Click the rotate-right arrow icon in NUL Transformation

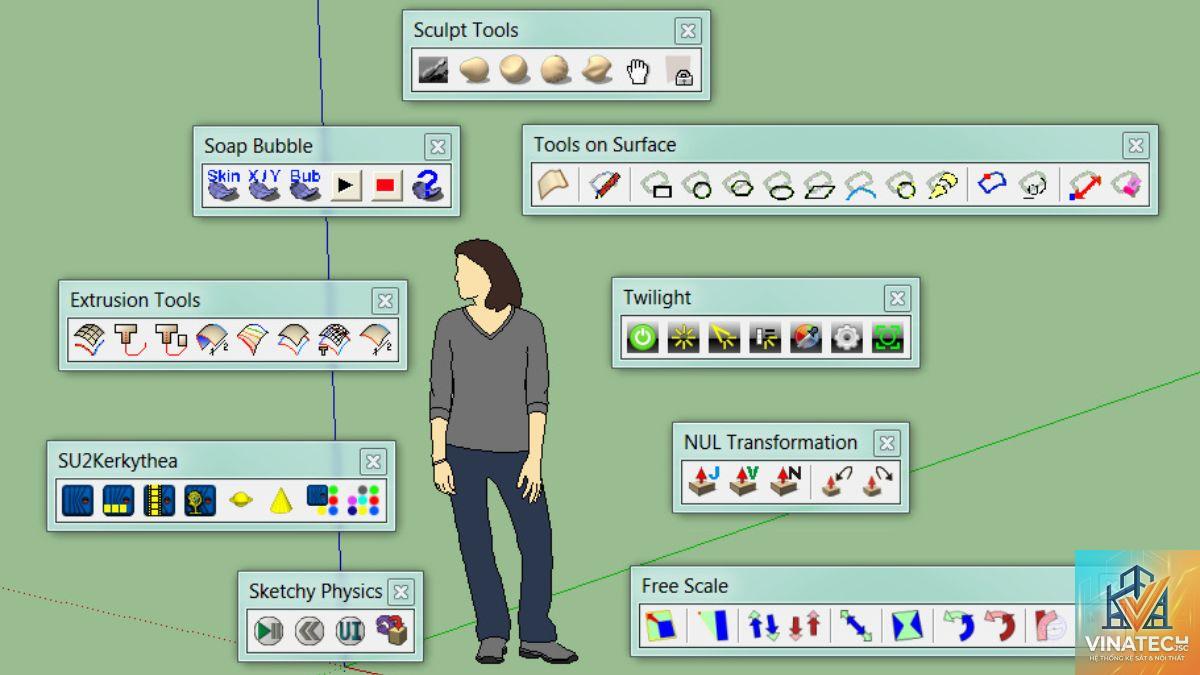tap(880, 482)
